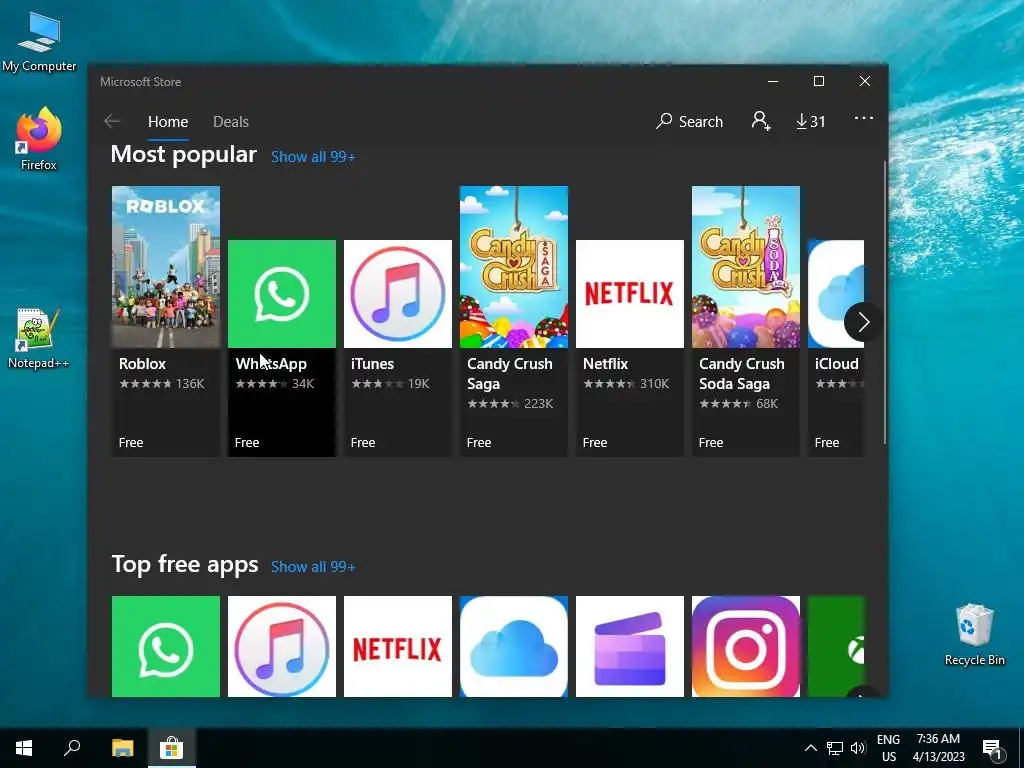The height and width of the screenshot is (768, 1024).
Task: Click the Store window vertical scrollbar
Action: click(885, 302)
